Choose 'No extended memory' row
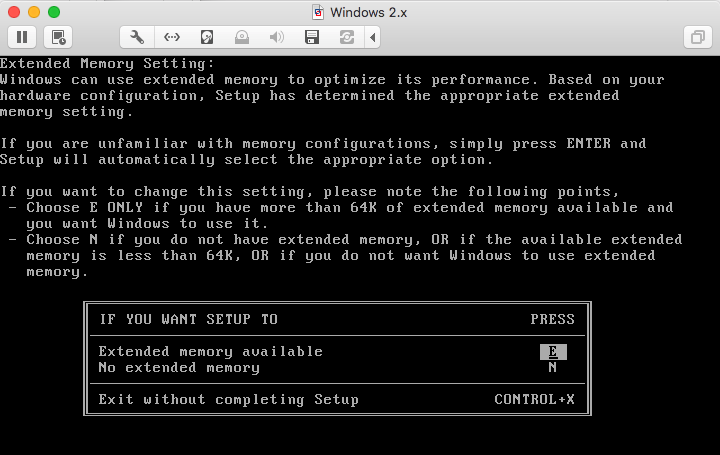Viewport: 720px width, 455px height. (x=179, y=367)
